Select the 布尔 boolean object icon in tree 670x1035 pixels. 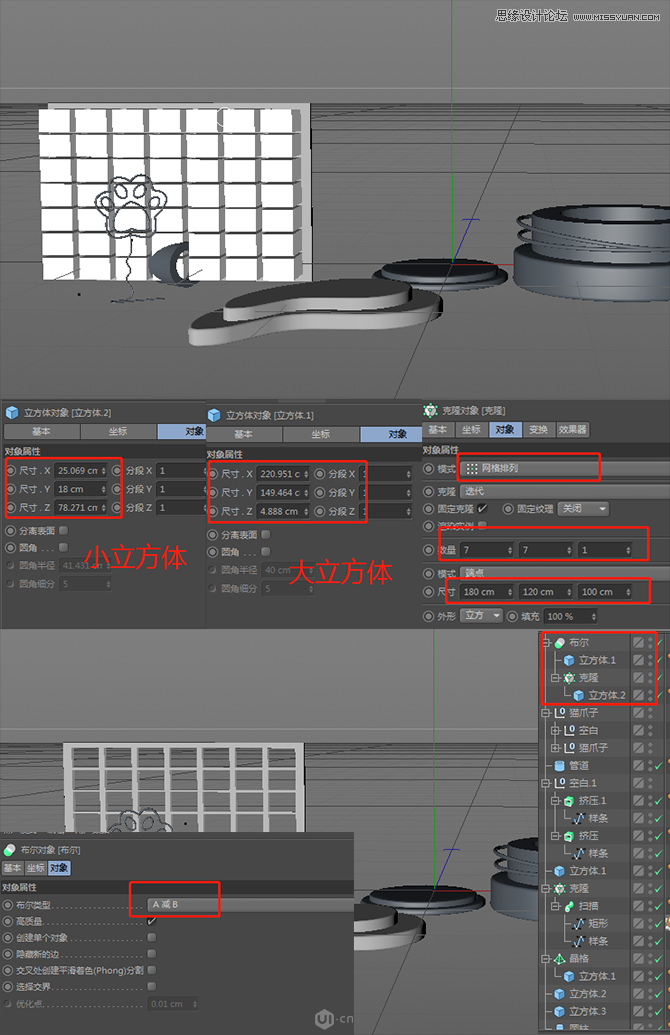tap(560, 642)
